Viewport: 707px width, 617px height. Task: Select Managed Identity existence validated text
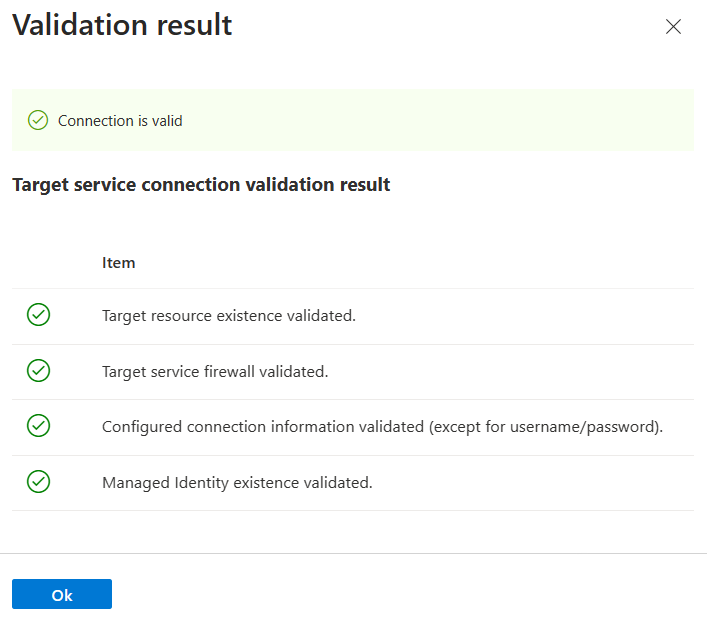click(x=237, y=483)
